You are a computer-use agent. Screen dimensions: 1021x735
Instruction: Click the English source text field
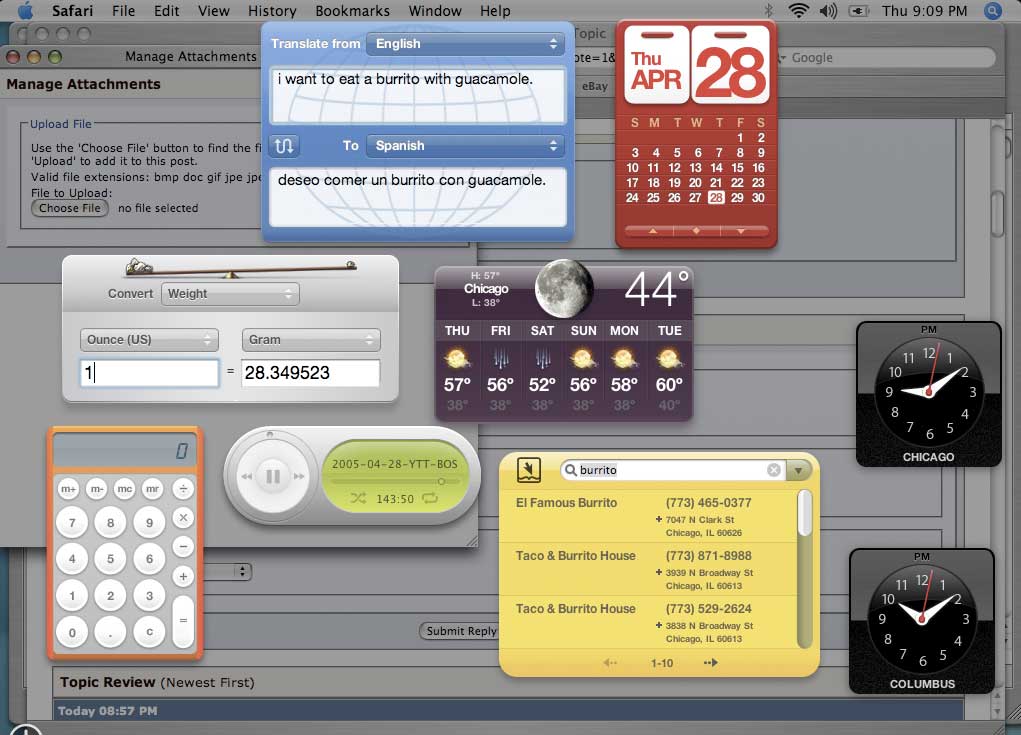418,95
